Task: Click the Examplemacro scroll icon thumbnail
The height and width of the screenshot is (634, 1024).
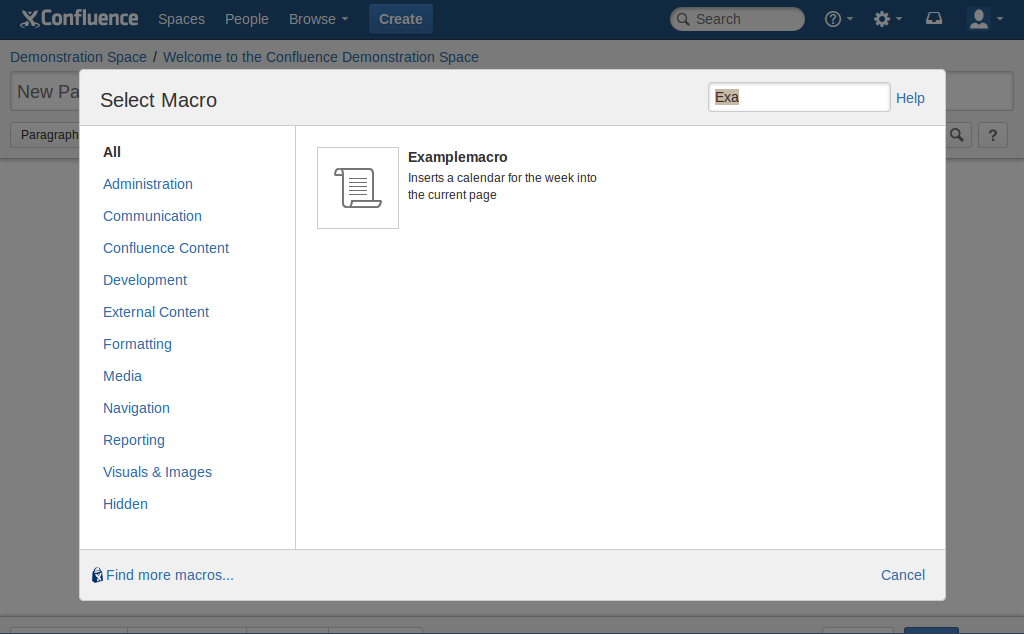Action: pos(358,188)
